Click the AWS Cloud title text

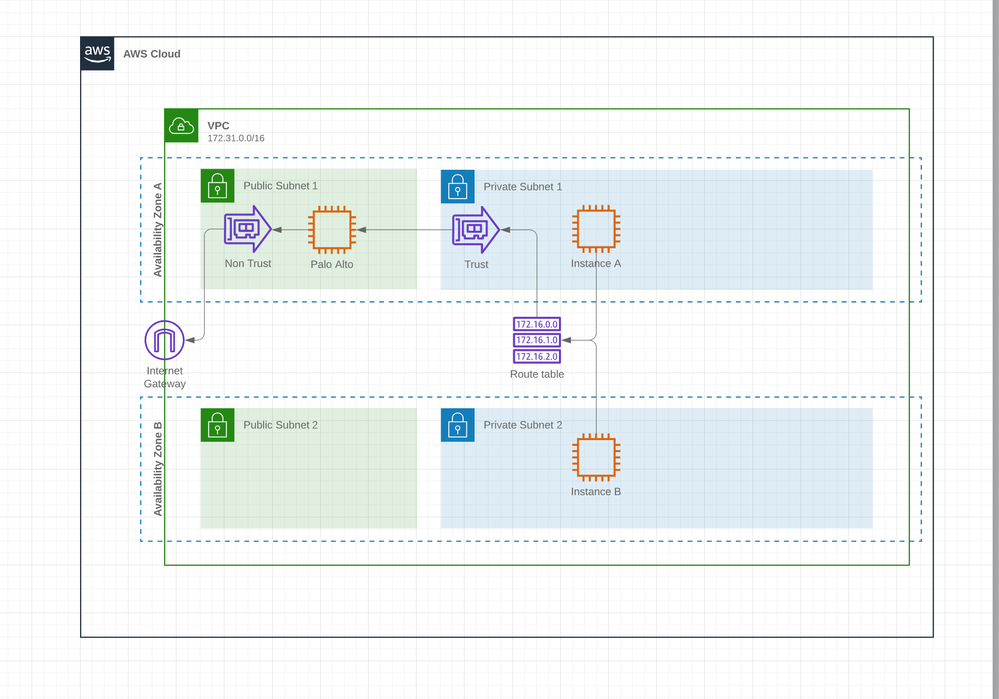[152, 54]
